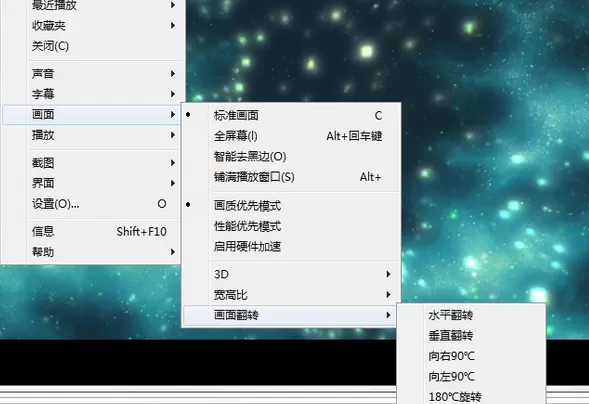This screenshot has height=404, width=589.
Task: Expand the 宽高比 submenu
Action: (291, 295)
